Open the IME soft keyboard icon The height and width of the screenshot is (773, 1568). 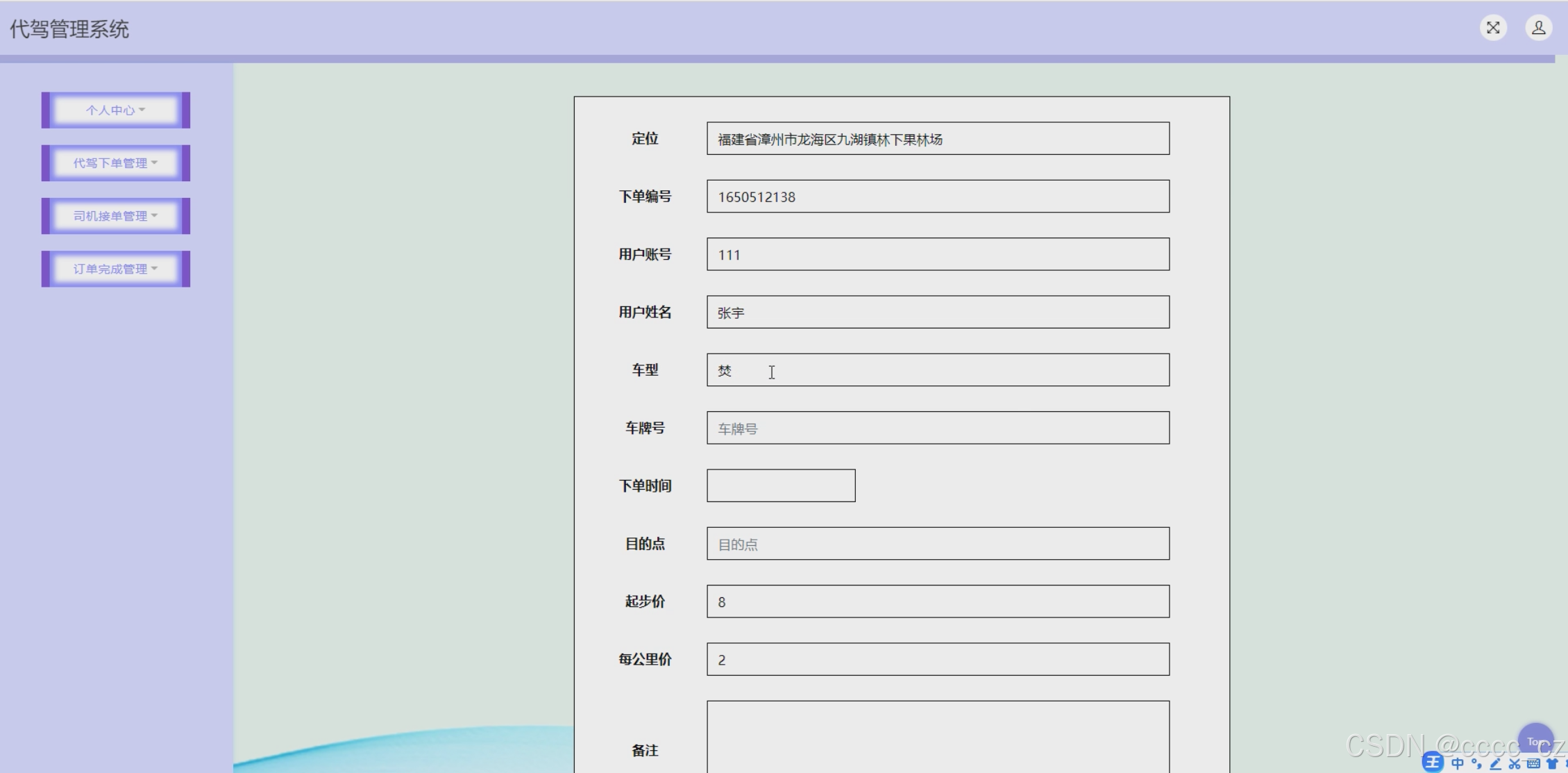[1533, 763]
